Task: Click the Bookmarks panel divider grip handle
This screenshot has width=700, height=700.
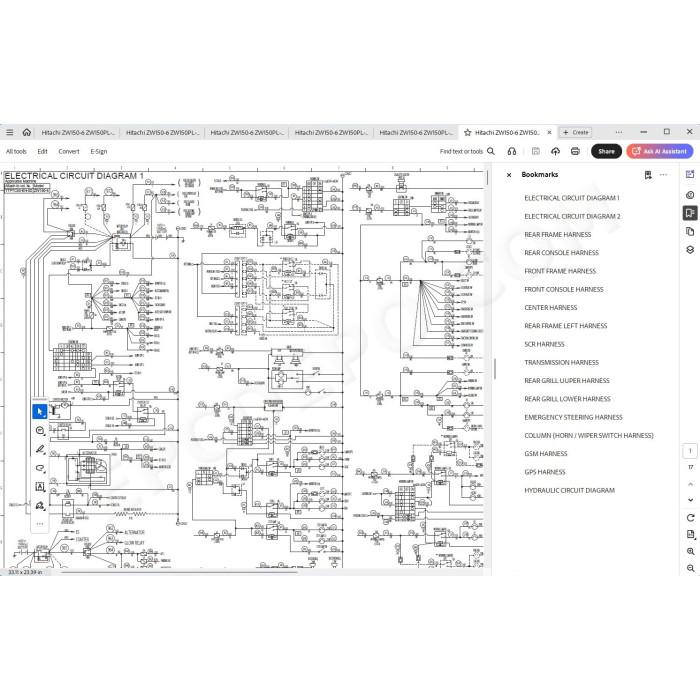Action: pyautogui.click(x=495, y=369)
